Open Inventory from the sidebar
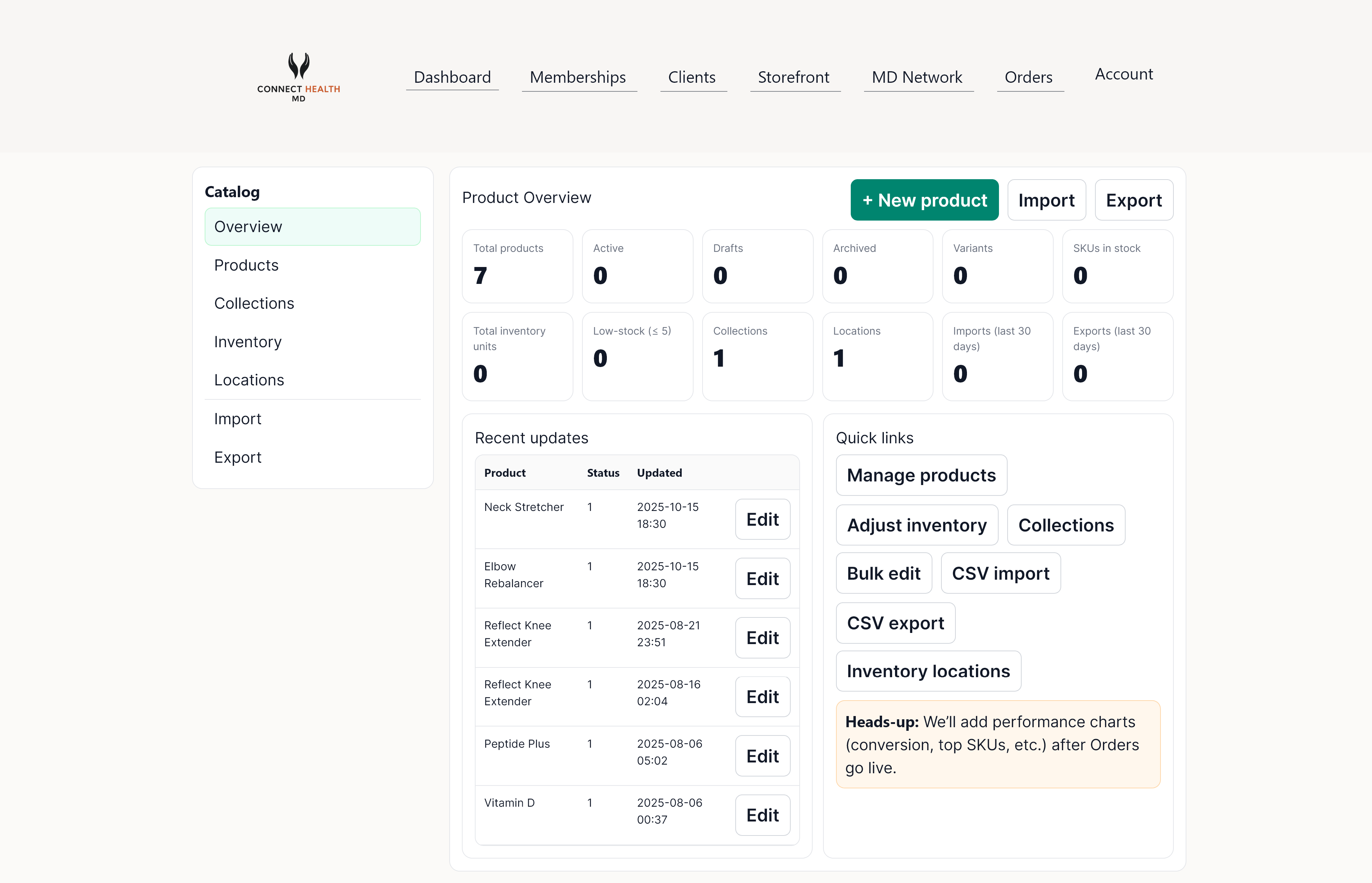1372x883 pixels. [247, 341]
